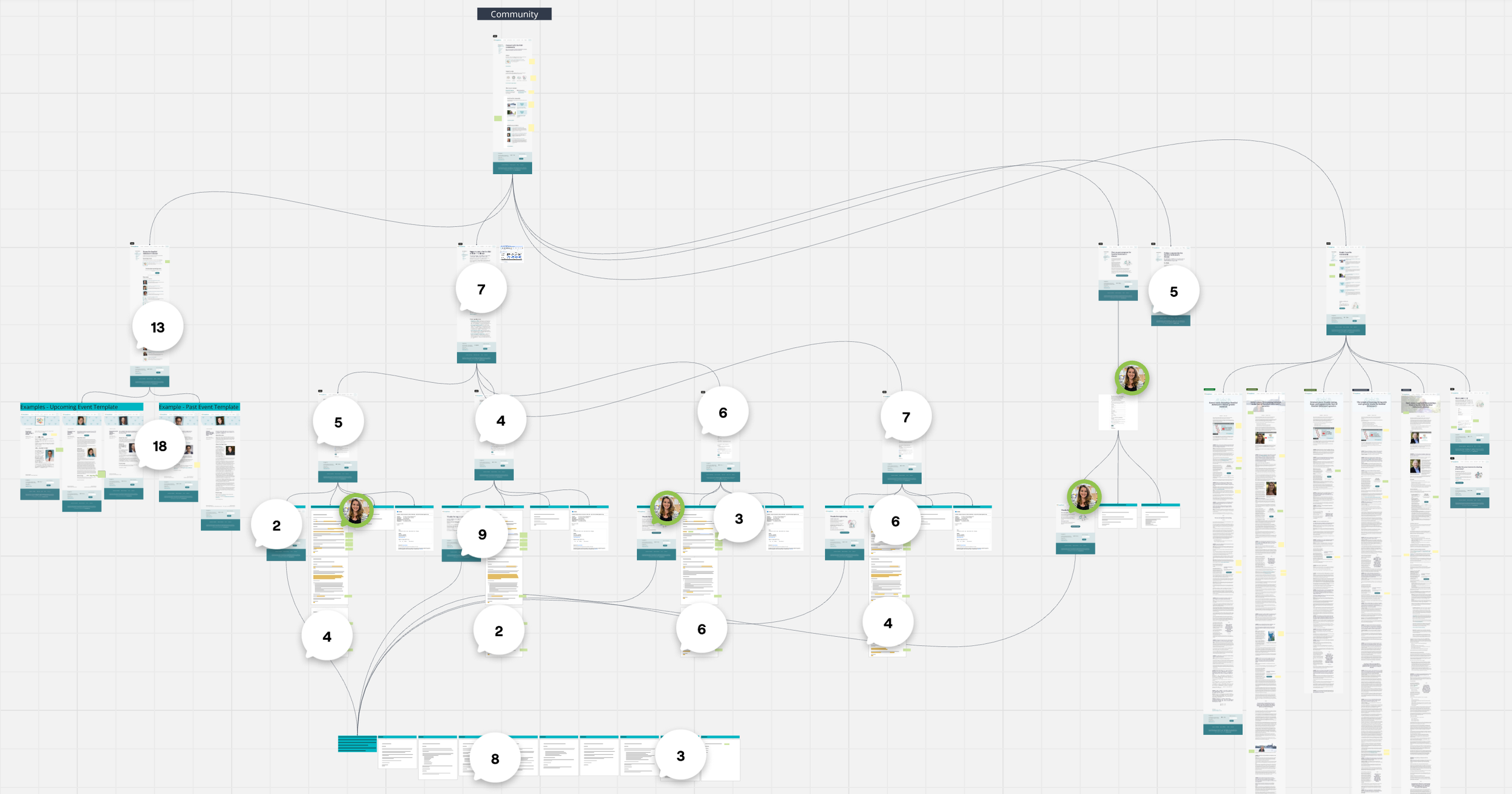Select the Community title label
Screen dimensions: 1512x794
(x=514, y=14)
